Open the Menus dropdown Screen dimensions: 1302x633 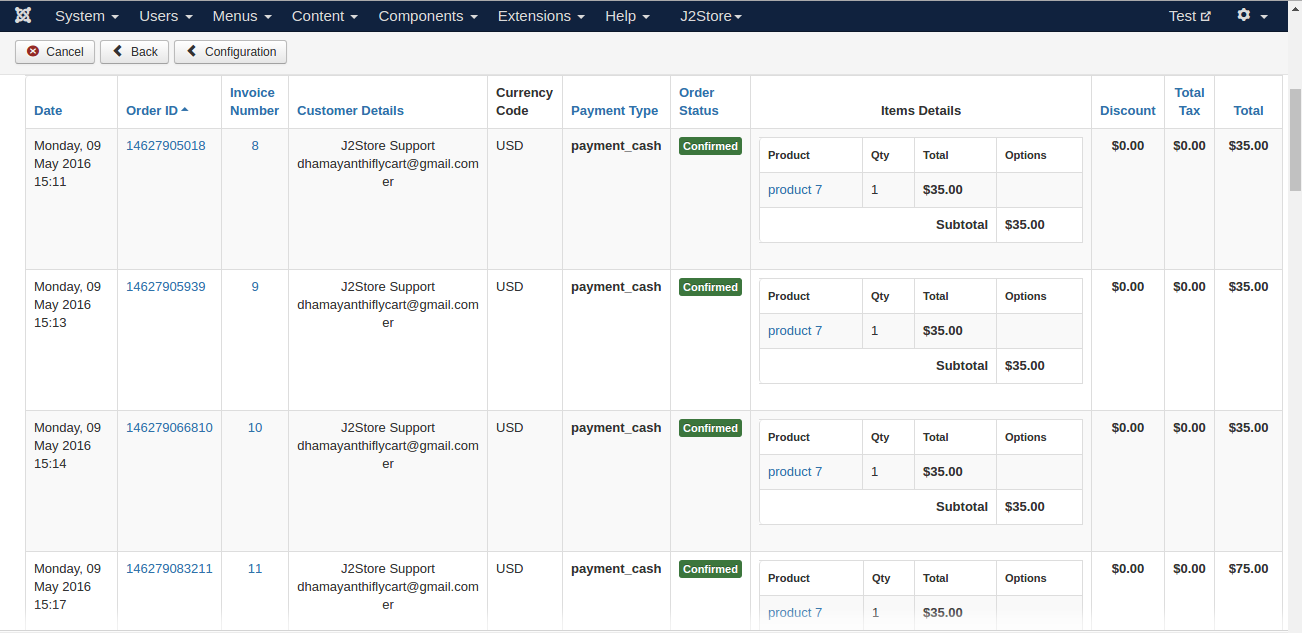pyautogui.click(x=242, y=16)
